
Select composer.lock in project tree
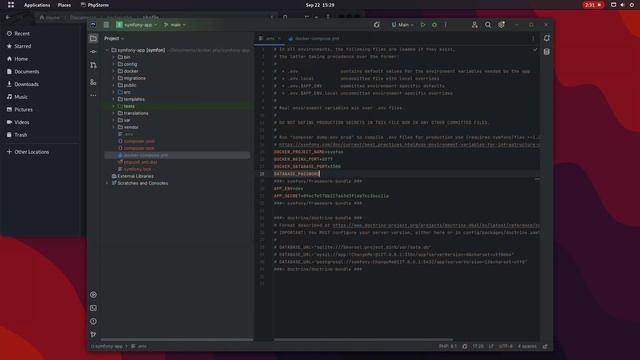pyautogui.click(x=139, y=148)
